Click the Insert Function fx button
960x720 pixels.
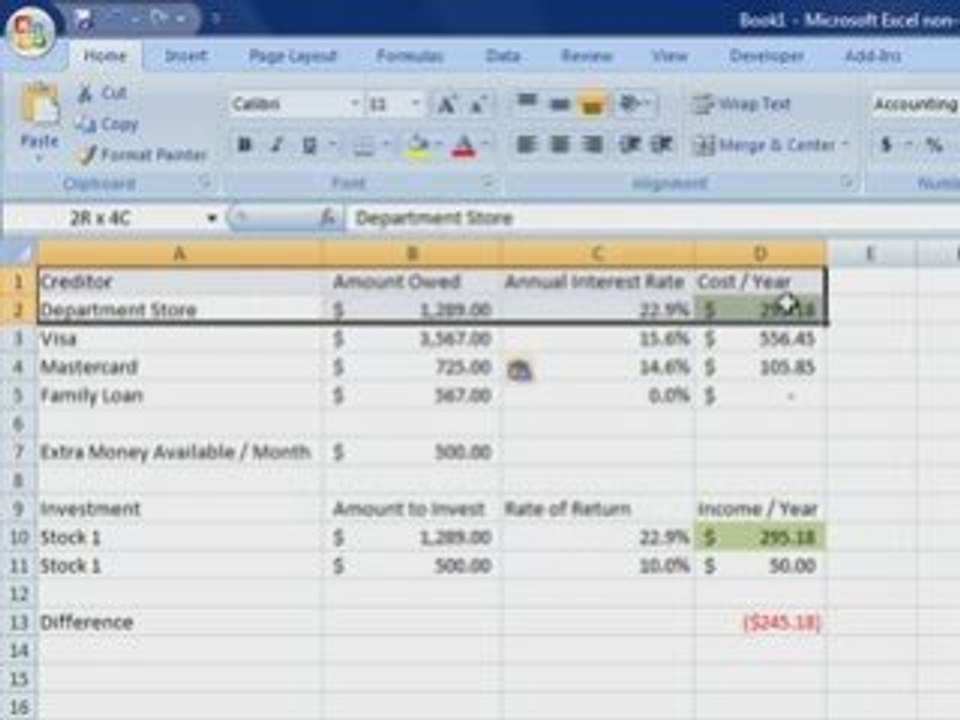(328, 217)
